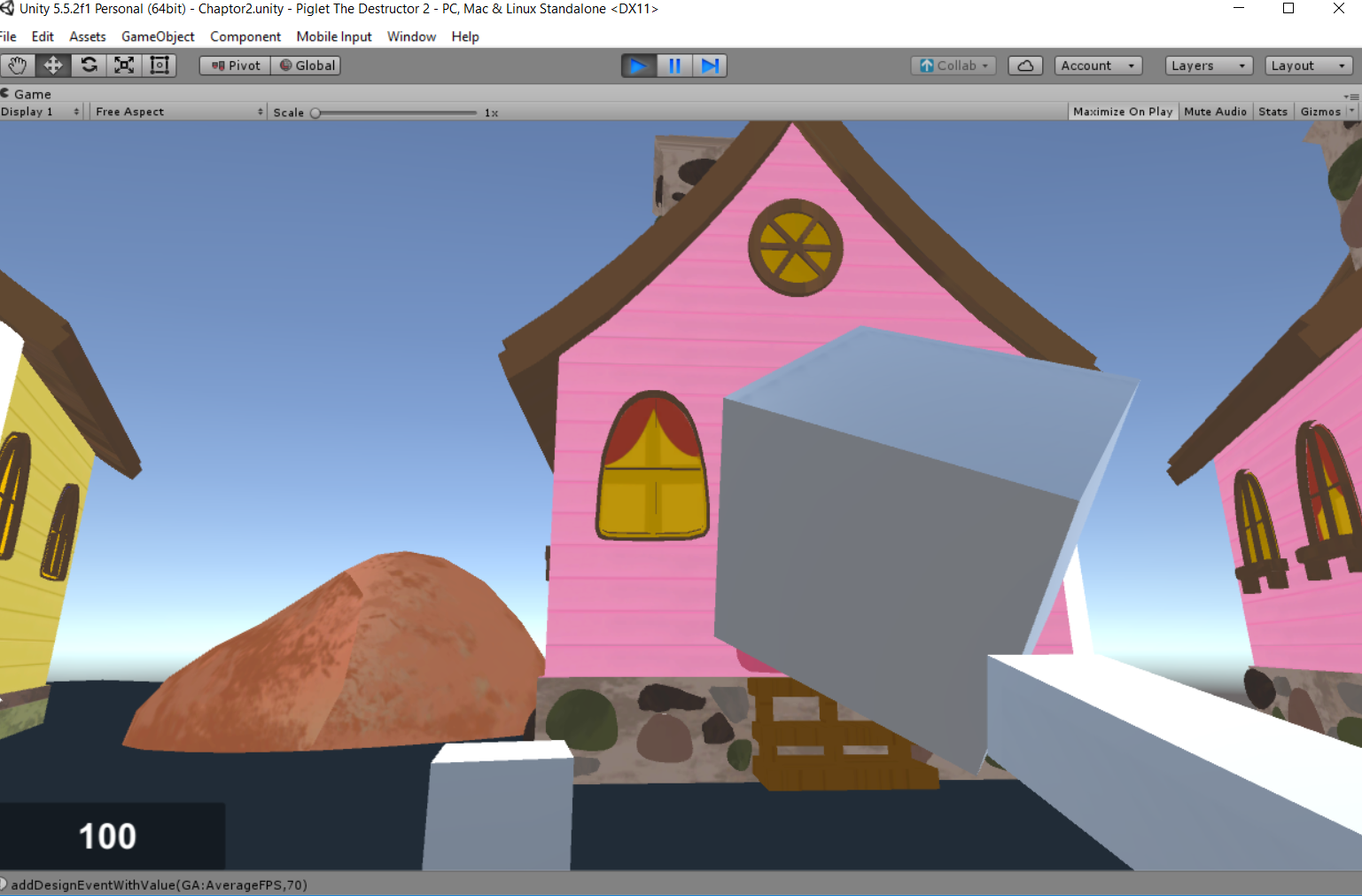The width and height of the screenshot is (1362, 896).
Task: Click the large gray cube in game view
Action: click(x=895, y=541)
